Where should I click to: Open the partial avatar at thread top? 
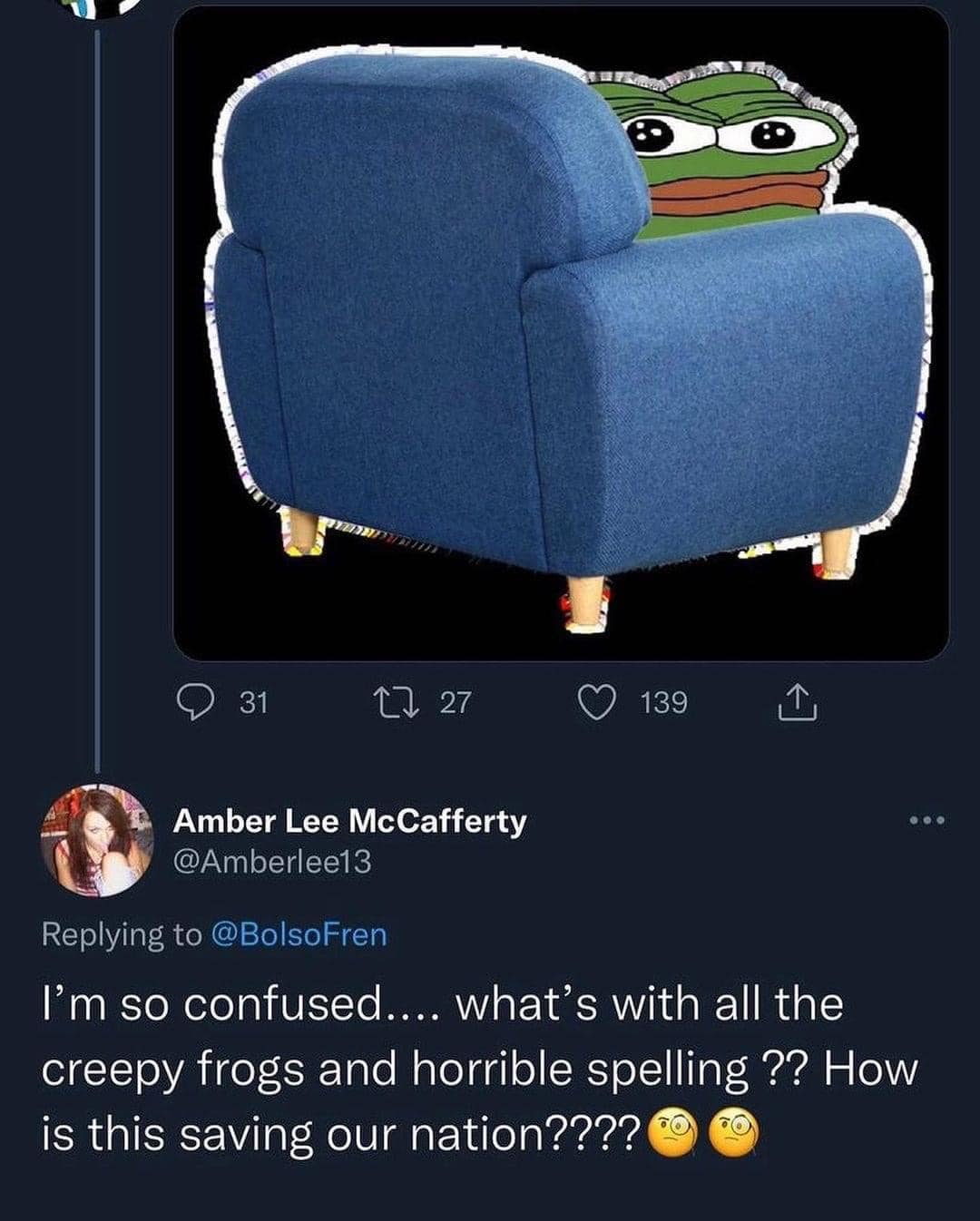click(98, 8)
